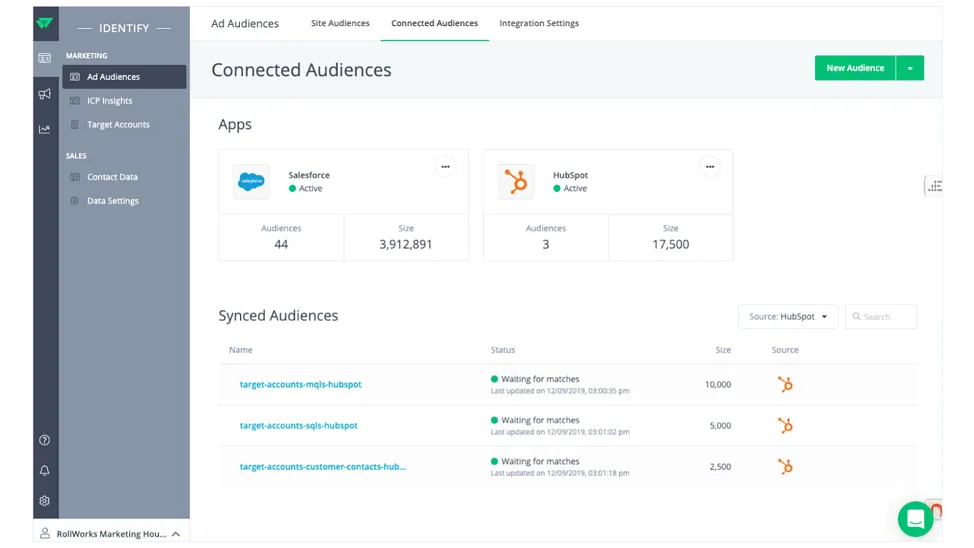Click HubSpot audiences count 3
This screenshot has width=974, height=548.
[546, 245]
